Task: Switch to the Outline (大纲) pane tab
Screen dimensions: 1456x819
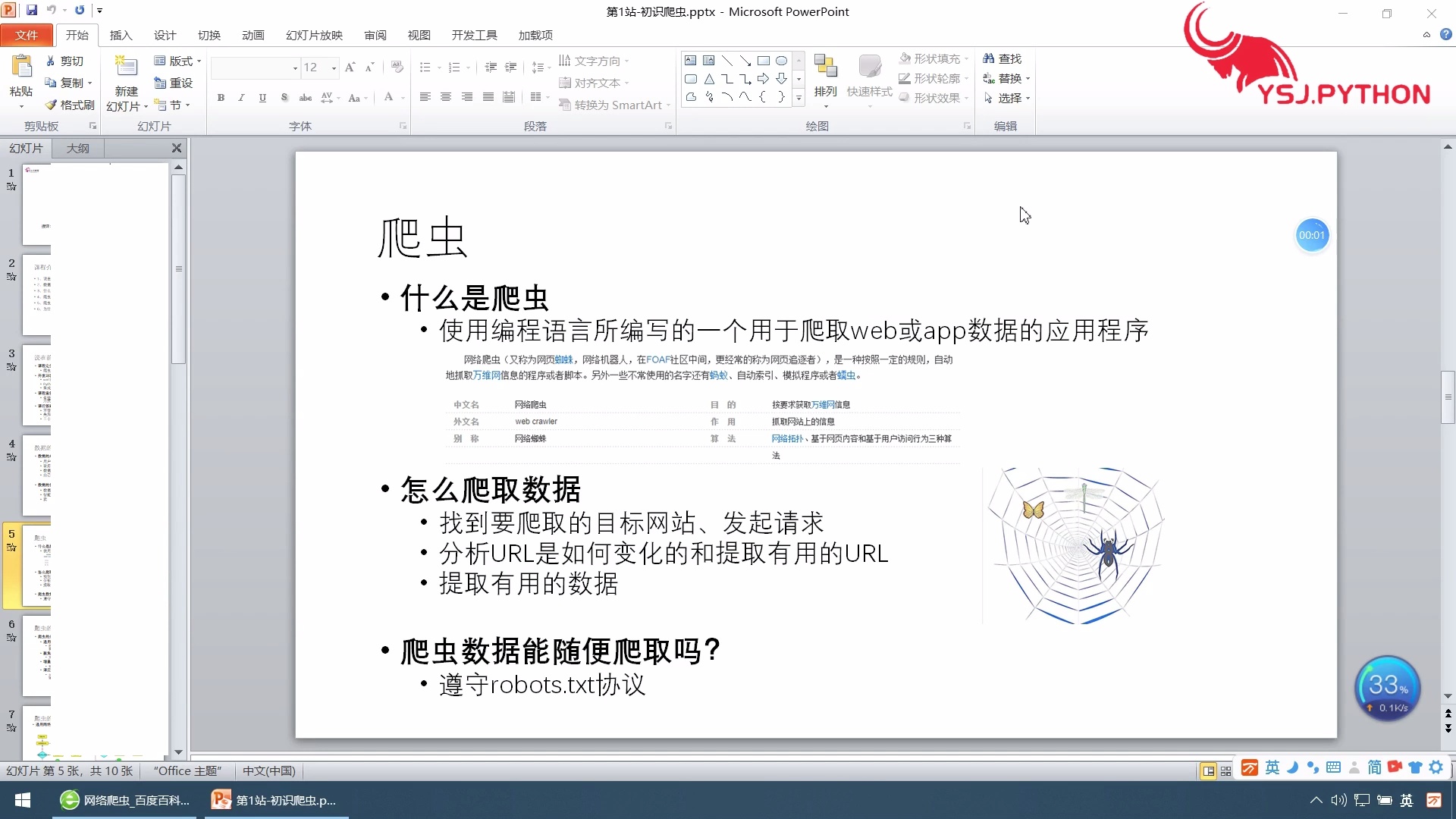Action: (77, 148)
